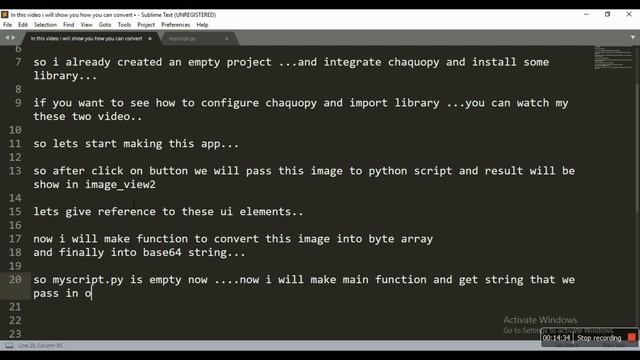Open the Project menu
The height and width of the screenshot is (360, 640).
pyautogui.click(x=146, y=25)
